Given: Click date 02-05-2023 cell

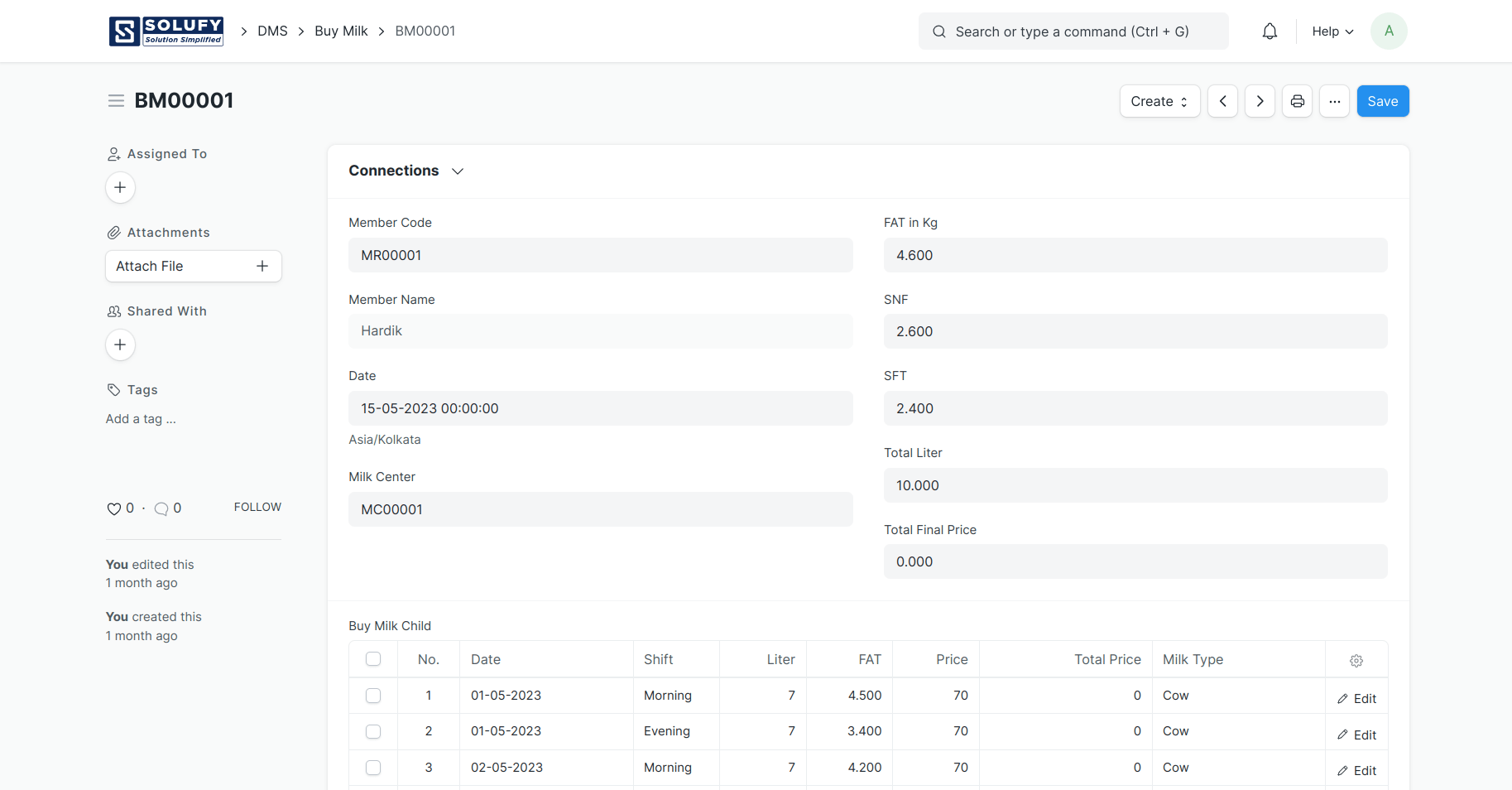Looking at the screenshot, I should [x=546, y=768].
